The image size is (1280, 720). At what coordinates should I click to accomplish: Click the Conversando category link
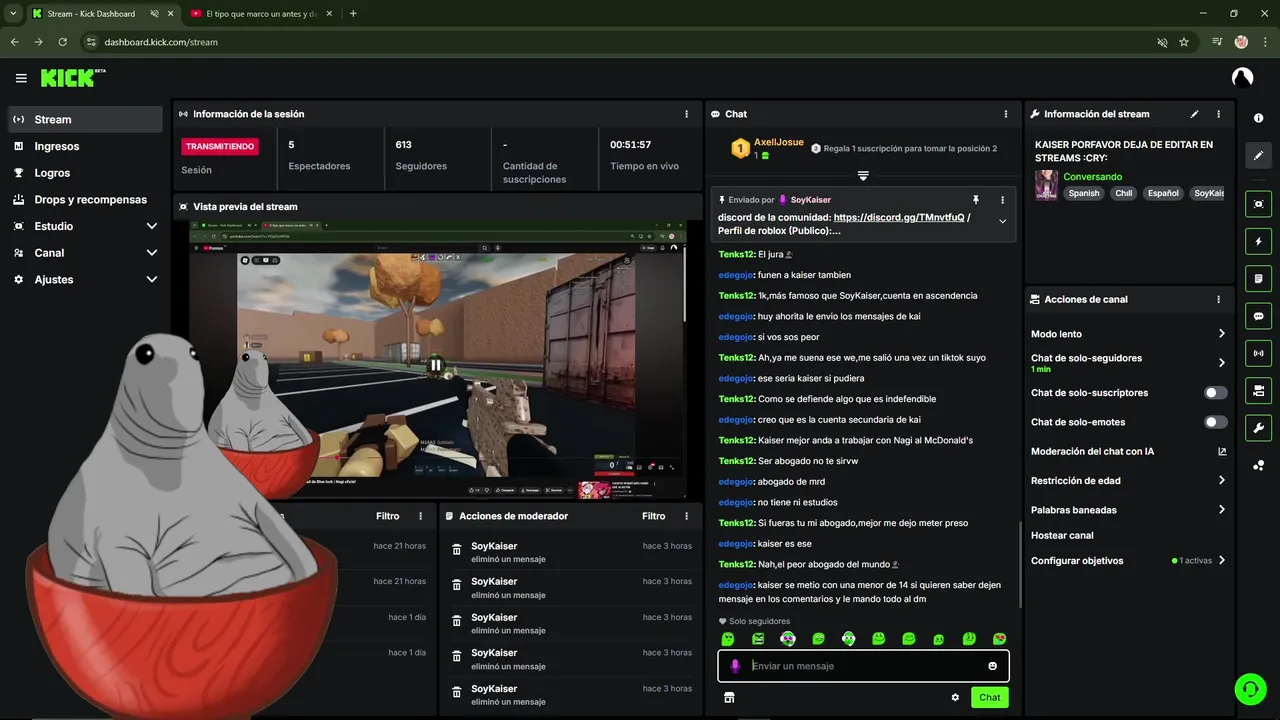point(1092,177)
